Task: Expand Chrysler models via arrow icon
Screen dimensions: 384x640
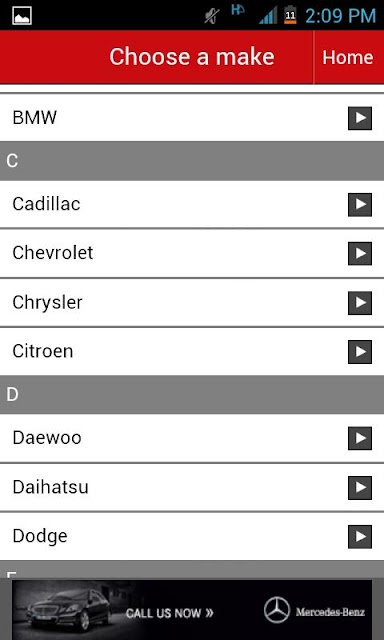Action: [360, 303]
